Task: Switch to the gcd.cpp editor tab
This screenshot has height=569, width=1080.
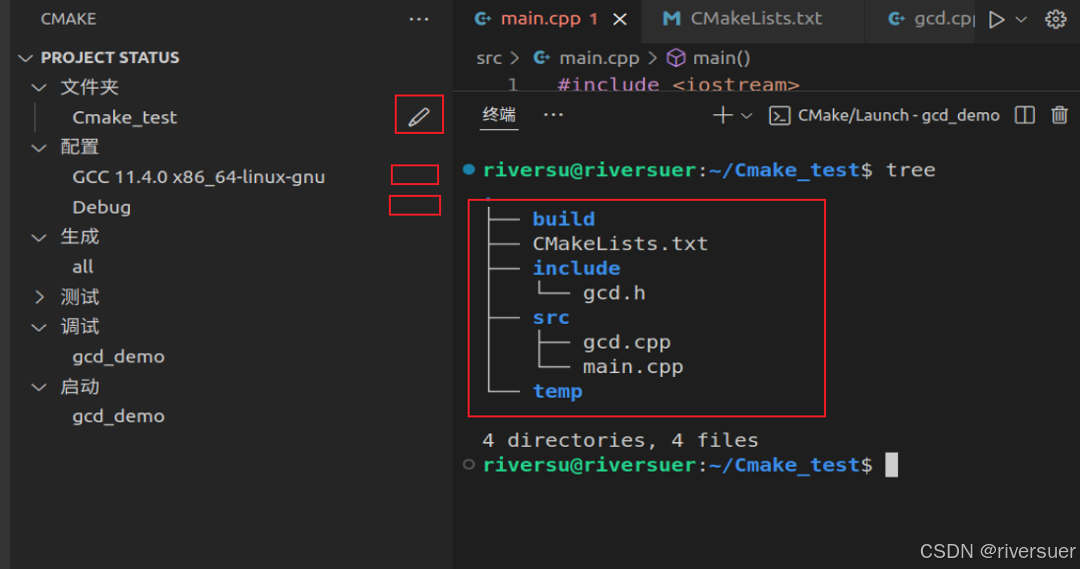Action: (x=940, y=19)
